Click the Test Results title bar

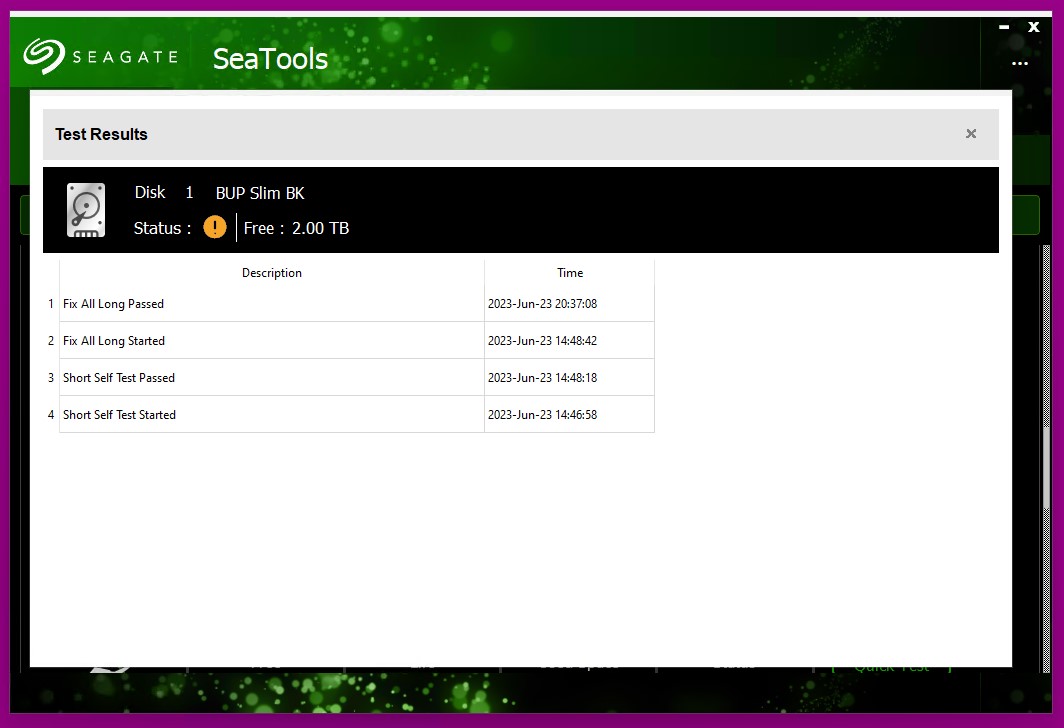click(x=500, y=134)
